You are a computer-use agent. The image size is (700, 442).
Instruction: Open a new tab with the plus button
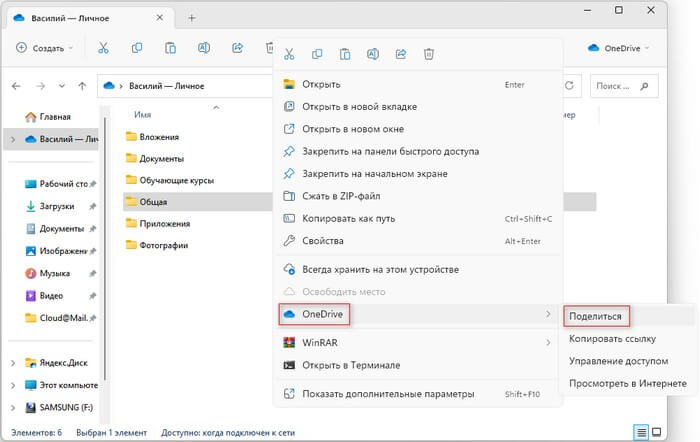[192, 18]
